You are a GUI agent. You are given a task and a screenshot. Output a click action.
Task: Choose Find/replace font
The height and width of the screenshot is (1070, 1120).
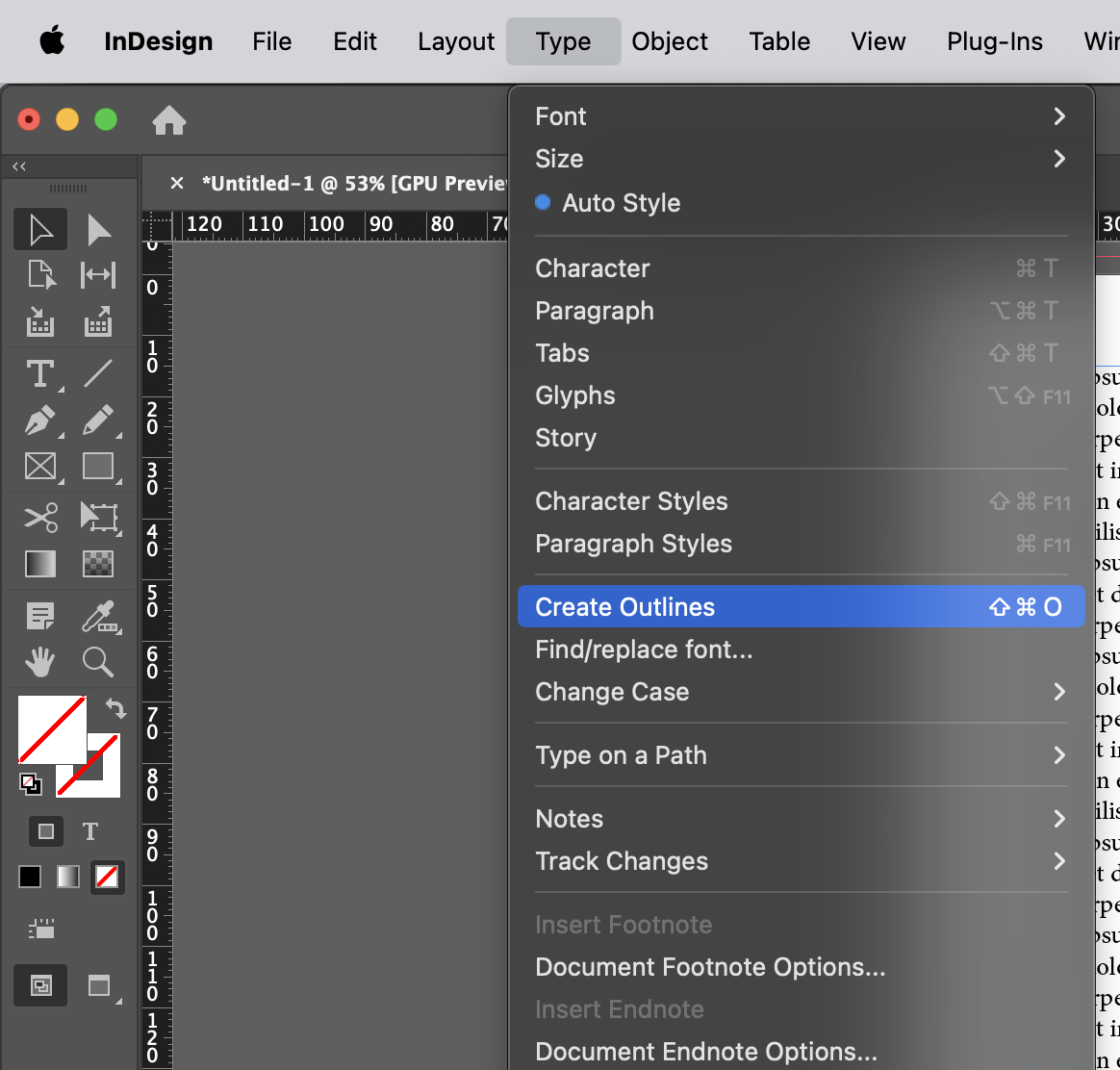click(x=643, y=650)
